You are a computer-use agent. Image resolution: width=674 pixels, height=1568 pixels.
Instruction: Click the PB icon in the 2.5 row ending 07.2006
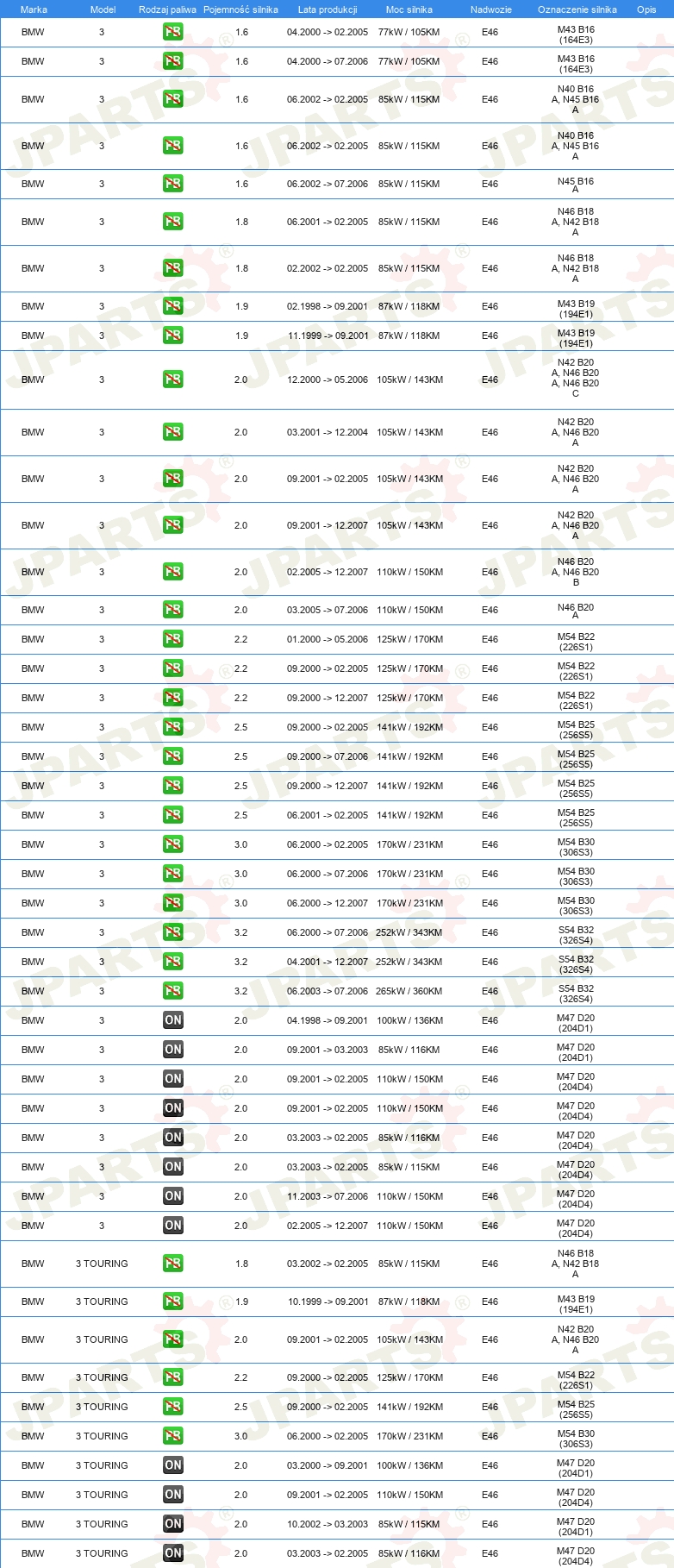(173, 756)
